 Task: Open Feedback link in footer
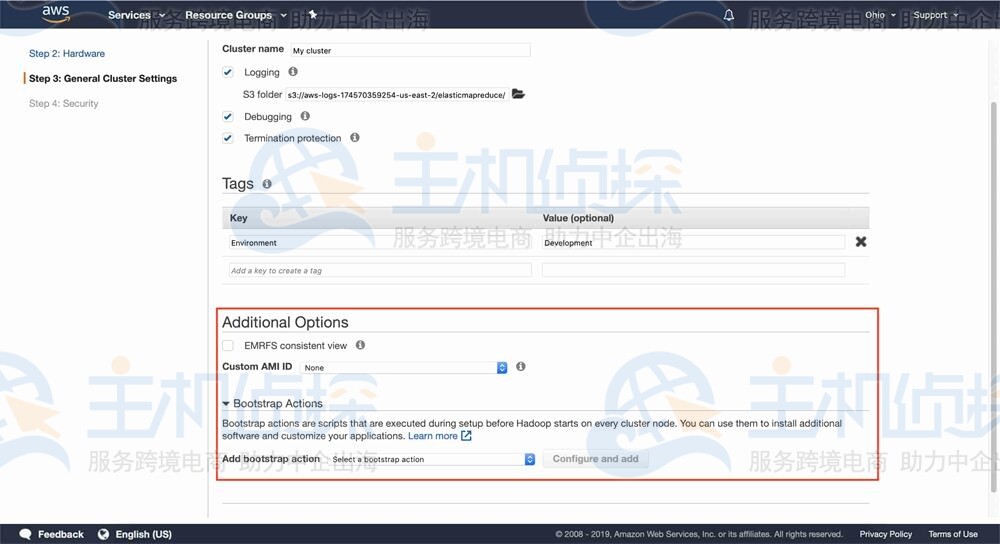(61, 534)
